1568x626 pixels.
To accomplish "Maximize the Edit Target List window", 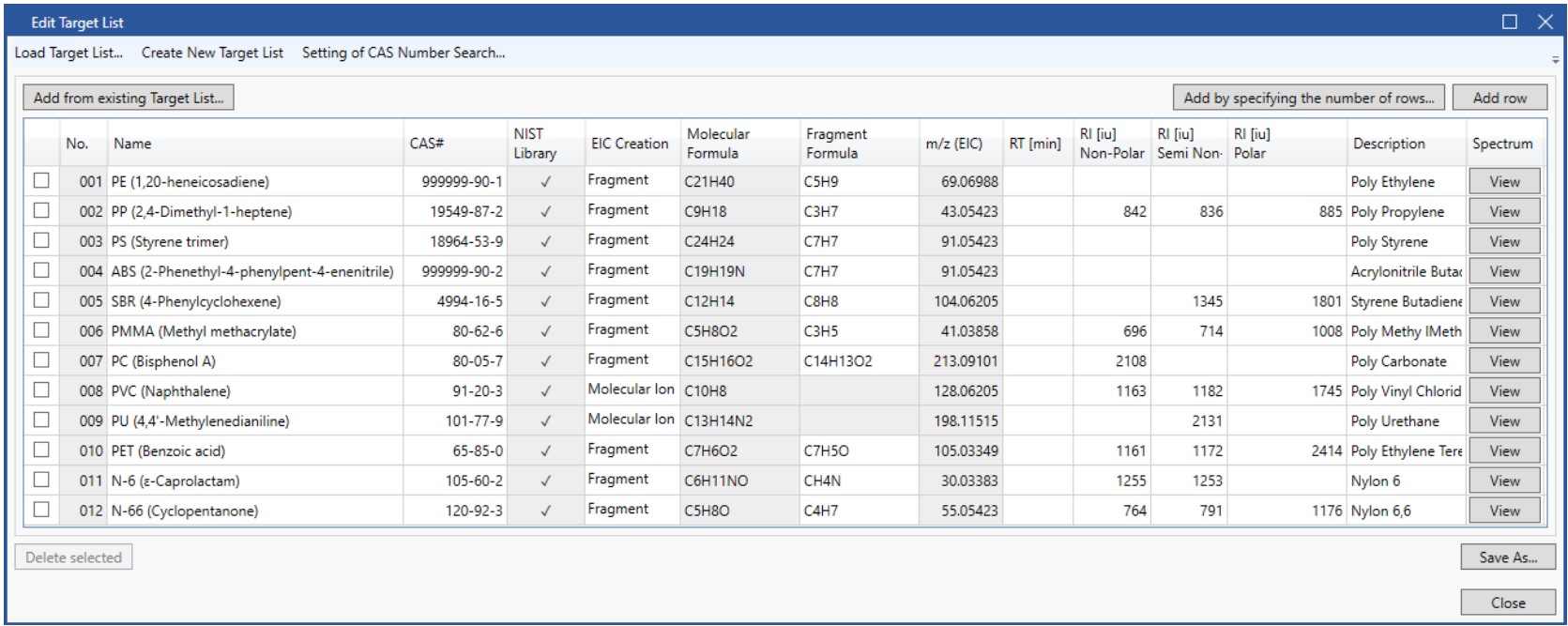I will coord(1509,22).
